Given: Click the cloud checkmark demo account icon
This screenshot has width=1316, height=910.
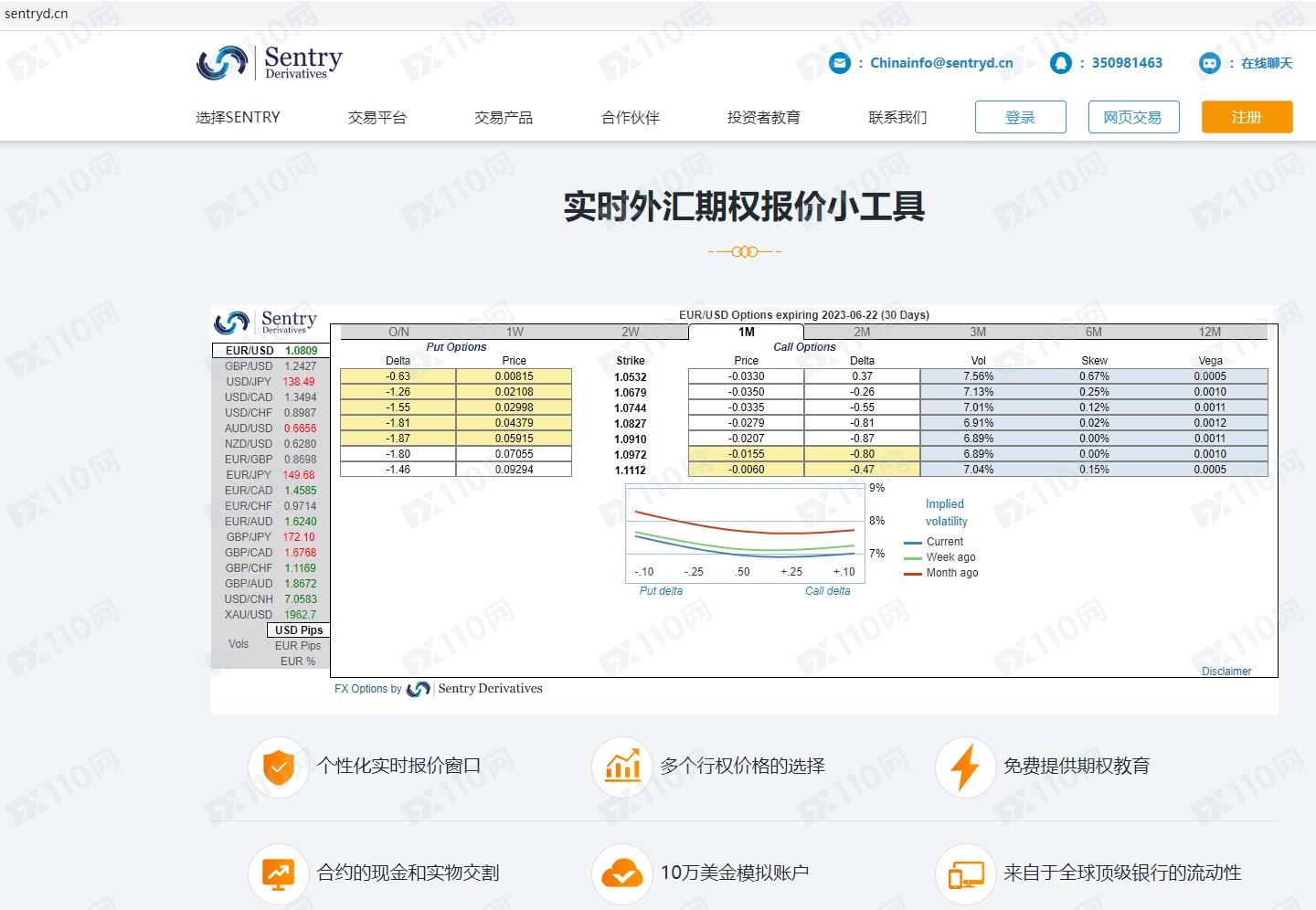Looking at the screenshot, I should 621,873.
